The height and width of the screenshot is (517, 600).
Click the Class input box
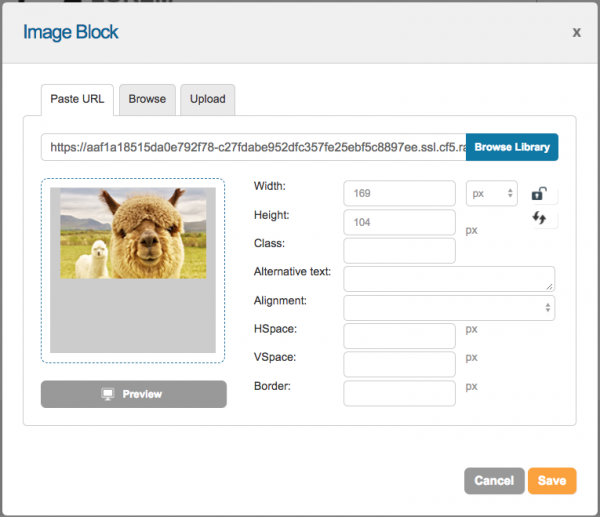click(x=399, y=250)
